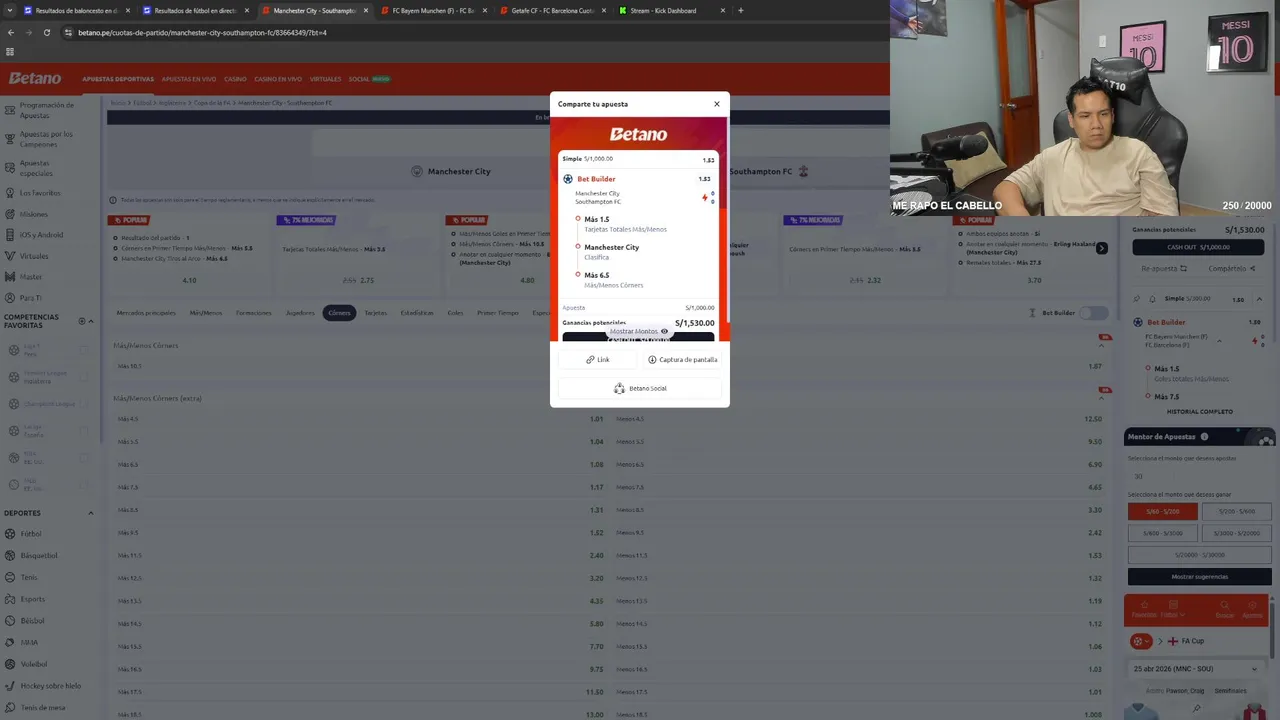1280x720 pixels.
Task: Open Tarjetas market tab
Action: (x=375, y=313)
